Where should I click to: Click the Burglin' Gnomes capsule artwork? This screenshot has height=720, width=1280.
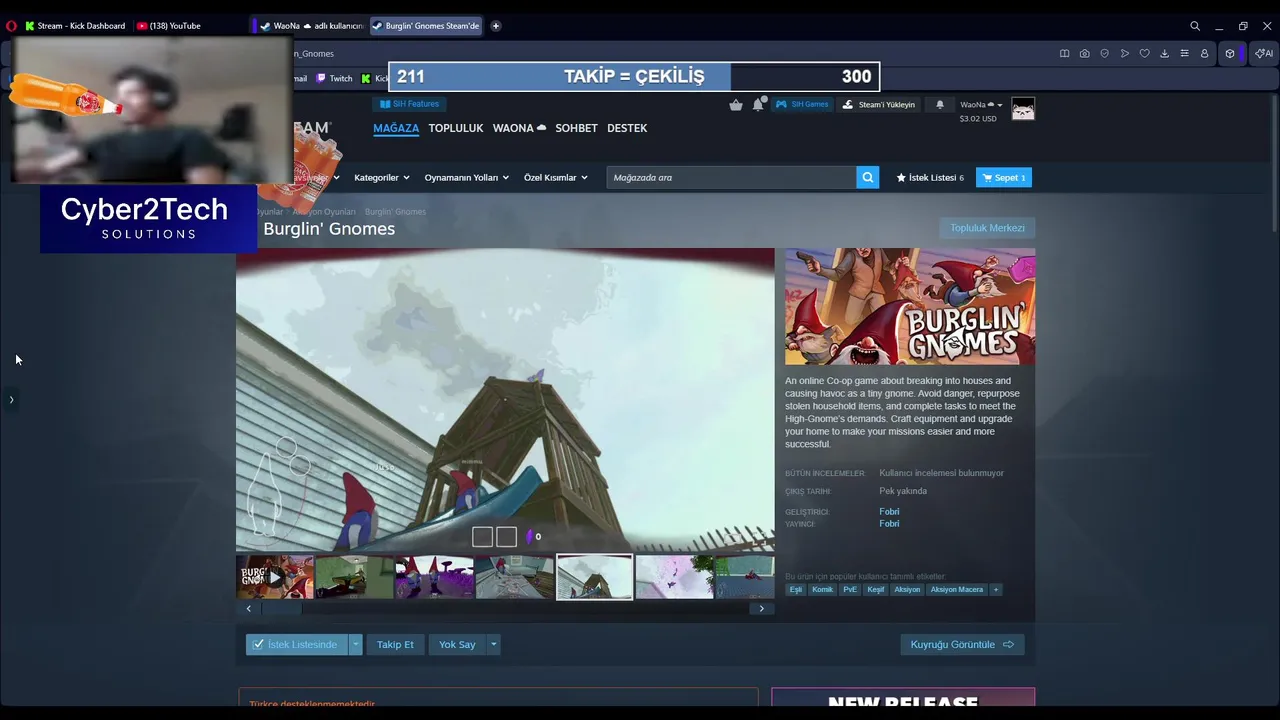[910, 306]
